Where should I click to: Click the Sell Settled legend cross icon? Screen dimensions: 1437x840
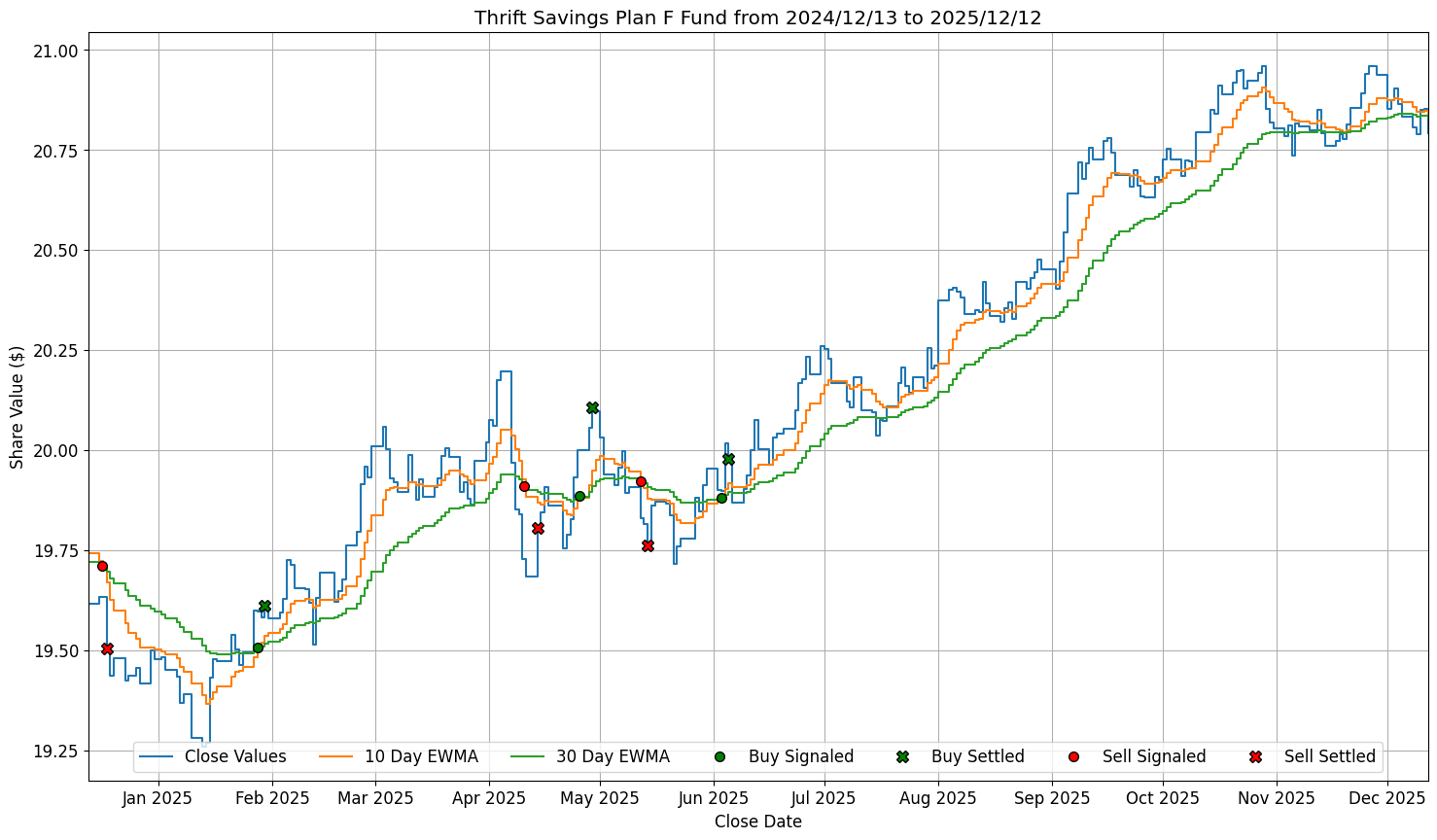[1255, 756]
